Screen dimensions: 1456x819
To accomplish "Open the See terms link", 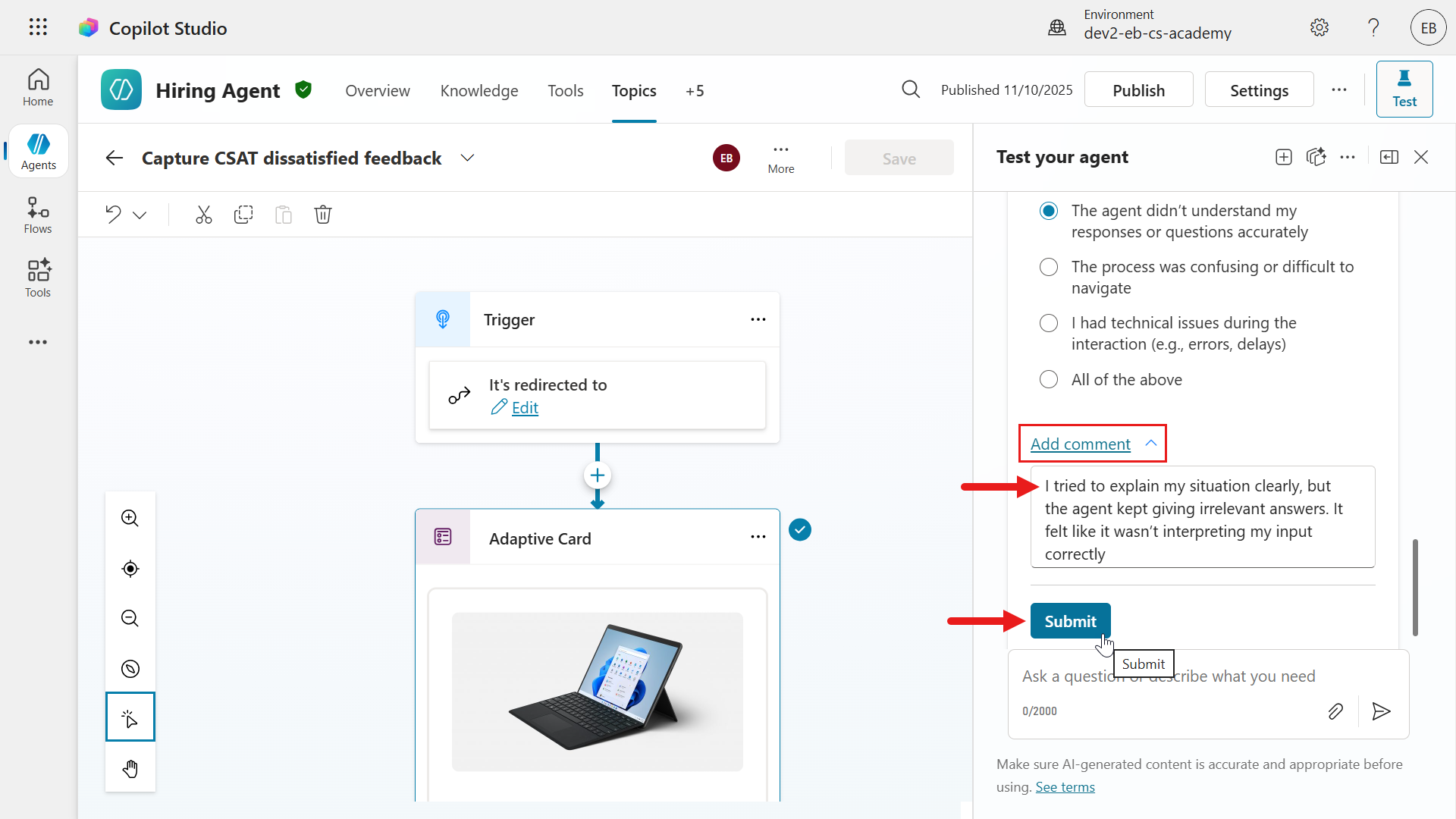I will coord(1065,787).
